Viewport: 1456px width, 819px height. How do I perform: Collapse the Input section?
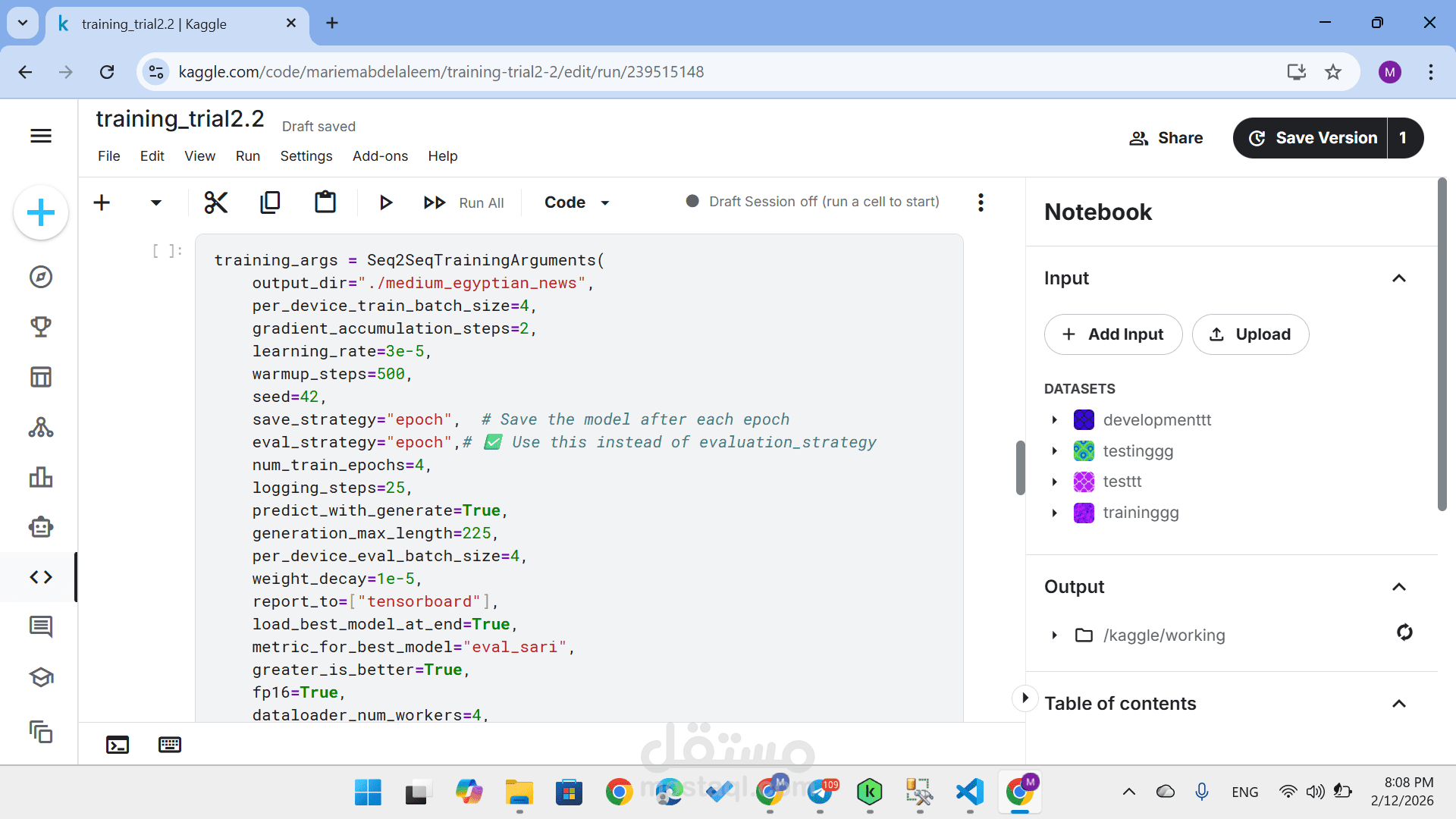(1399, 278)
